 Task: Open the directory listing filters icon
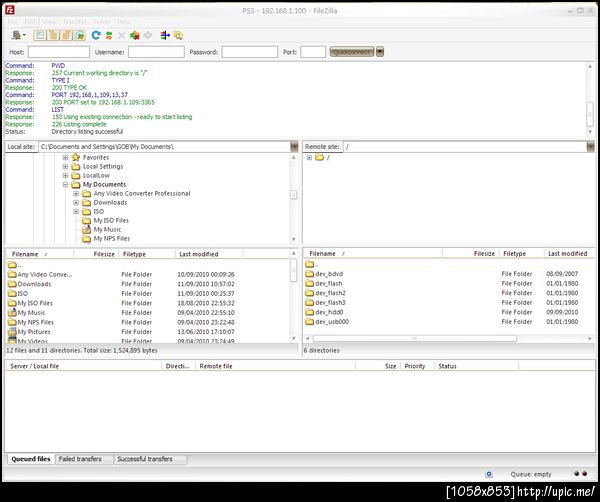click(x=165, y=35)
